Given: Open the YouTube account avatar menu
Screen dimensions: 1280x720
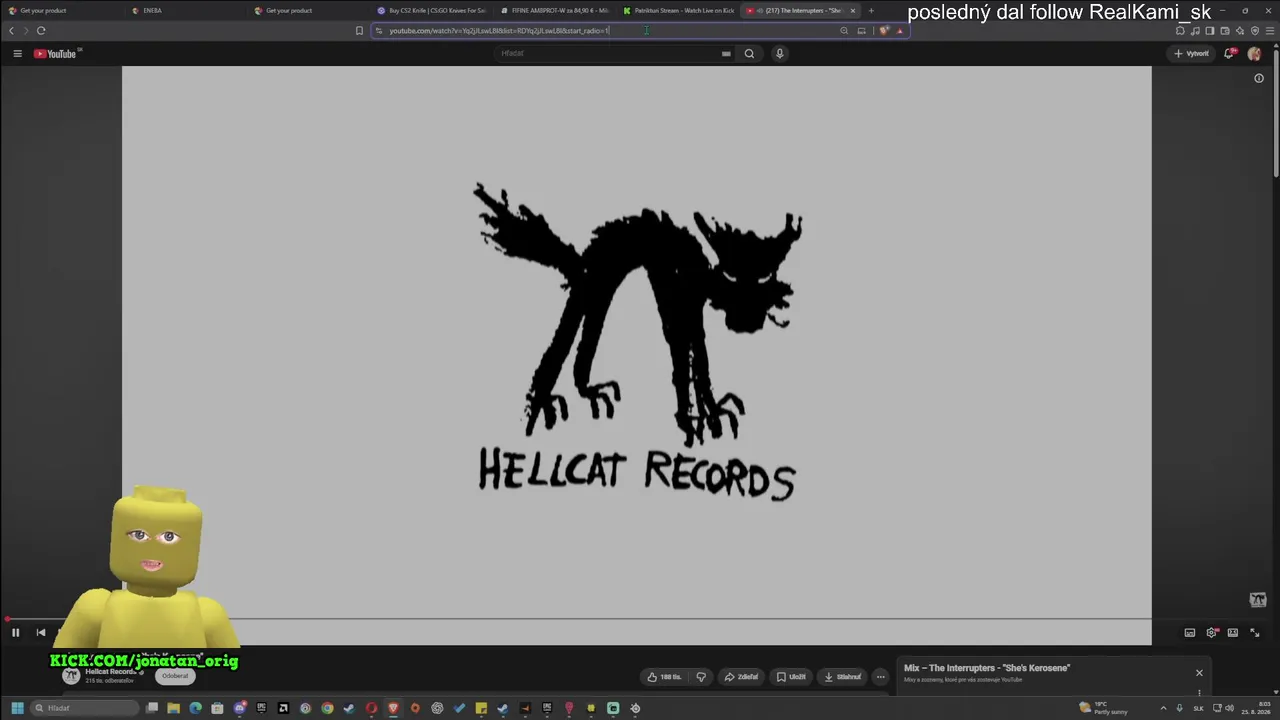Looking at the screenshot, I should (1255, 53).
